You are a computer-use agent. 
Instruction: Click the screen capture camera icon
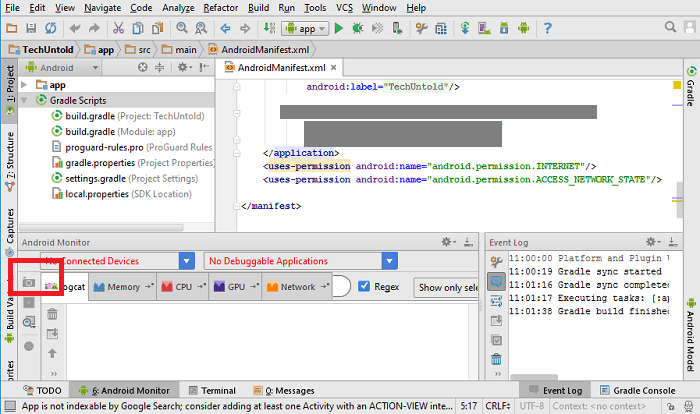[29, 283]
